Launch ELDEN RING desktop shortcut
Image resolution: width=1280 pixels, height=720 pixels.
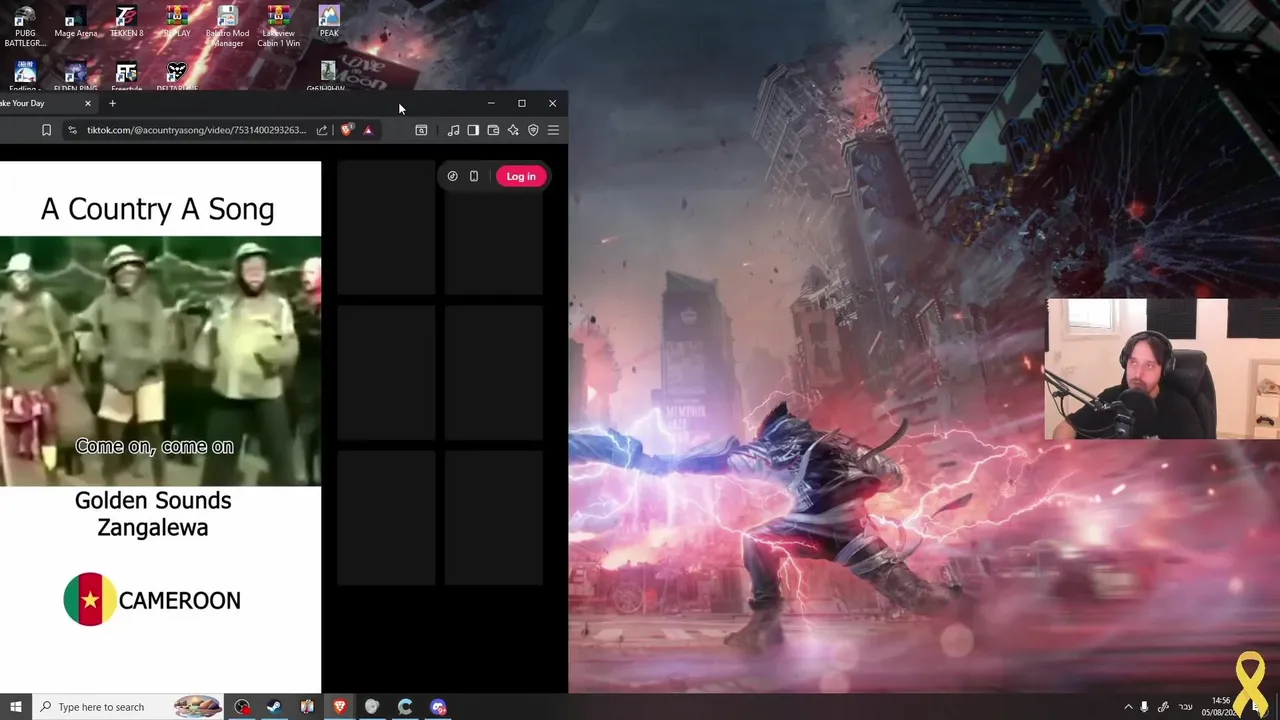(76, 76)
